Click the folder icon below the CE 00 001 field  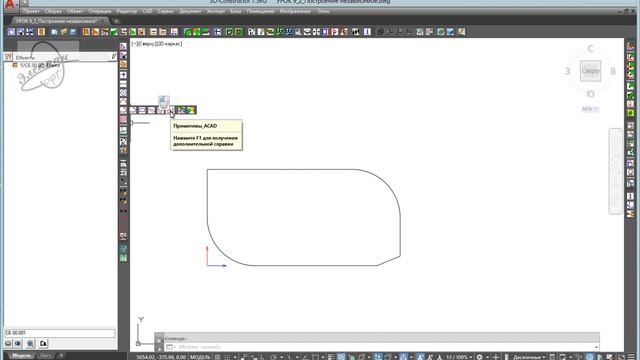pos(43,344)
